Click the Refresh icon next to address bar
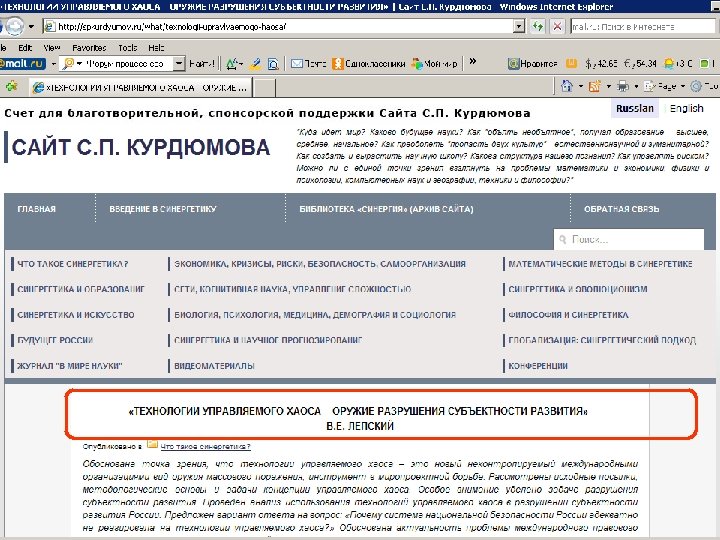720x540 pixels. pyautogui.click(x=537, y=27)
